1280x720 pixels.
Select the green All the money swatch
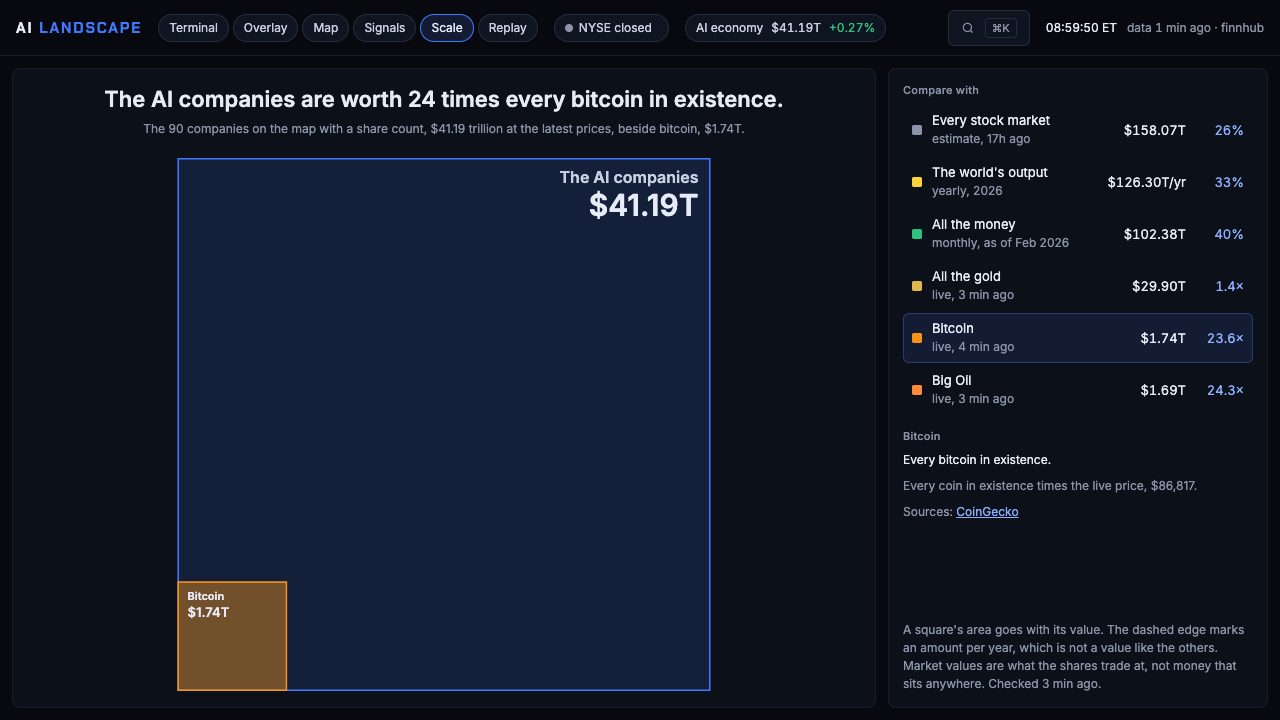coord(917,234)
